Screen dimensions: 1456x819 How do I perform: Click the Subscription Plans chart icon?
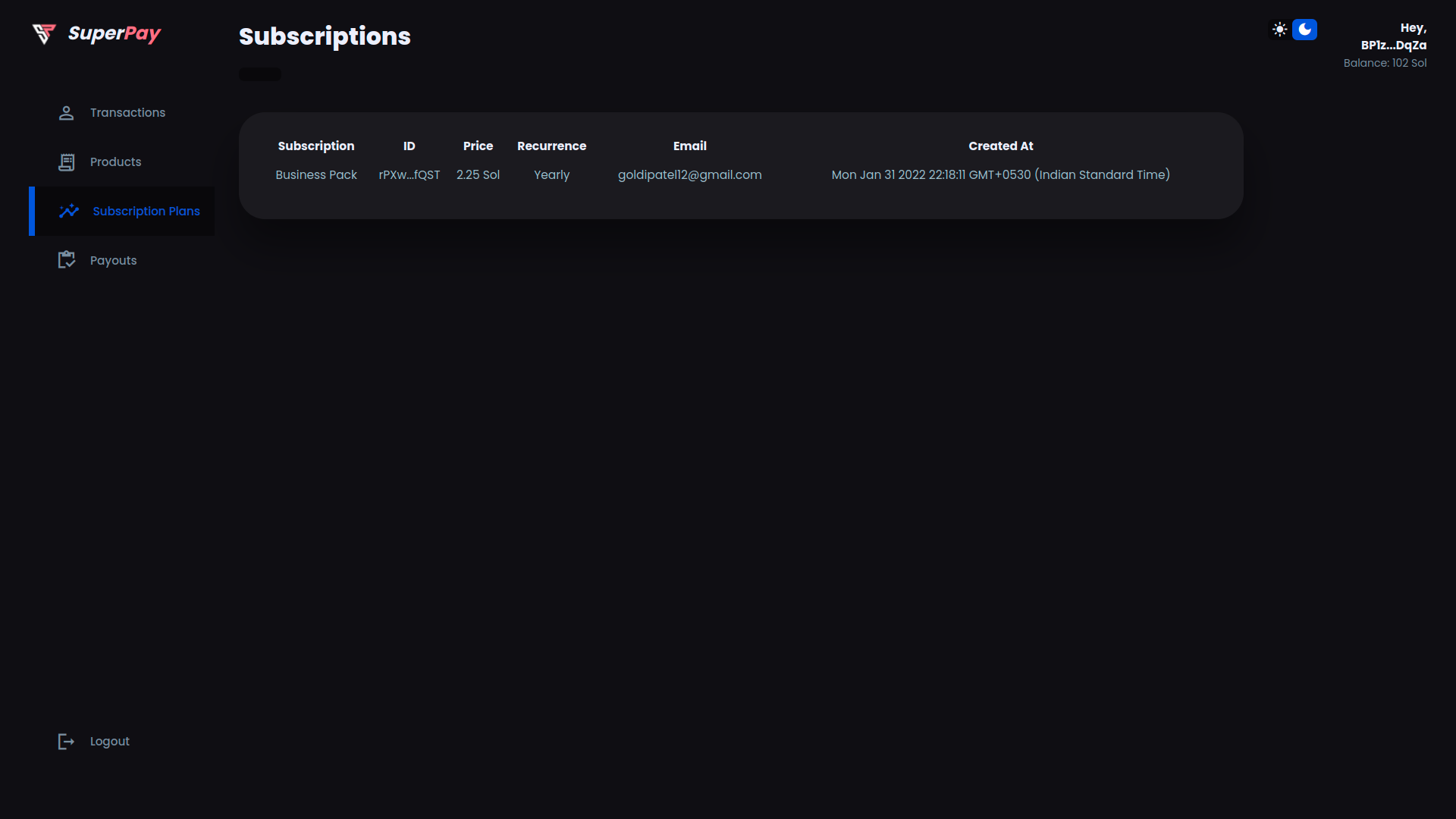coord(69,211)
